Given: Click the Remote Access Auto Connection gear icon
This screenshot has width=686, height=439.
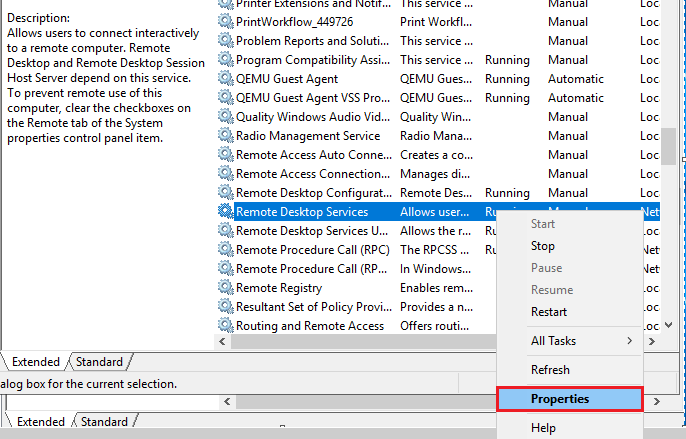Looking at the screenshot, I should [x=226, y=155].
